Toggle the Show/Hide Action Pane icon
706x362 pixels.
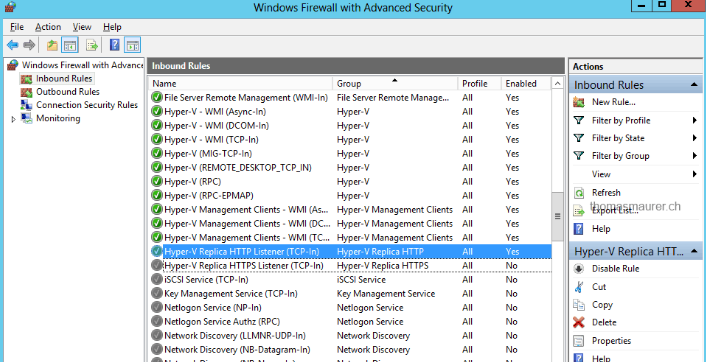(x=132, y=45)
